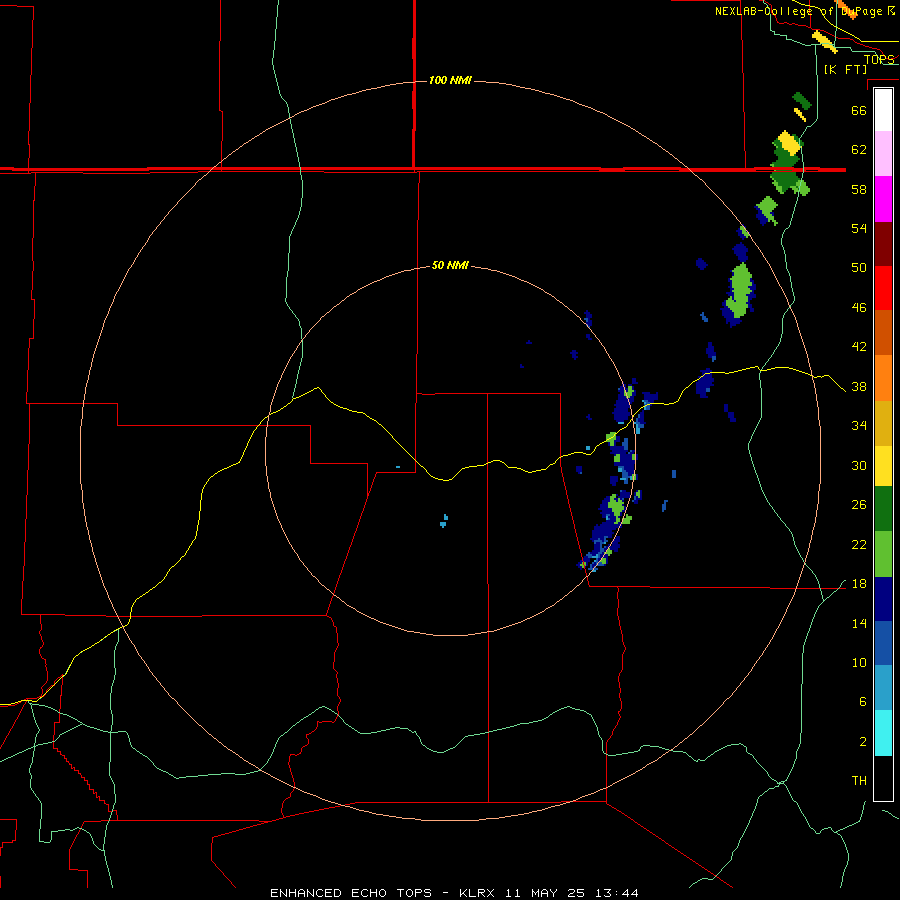Click the 'TOPS' legend title
The height and width of the screenshot is (900, 900).
879,59
